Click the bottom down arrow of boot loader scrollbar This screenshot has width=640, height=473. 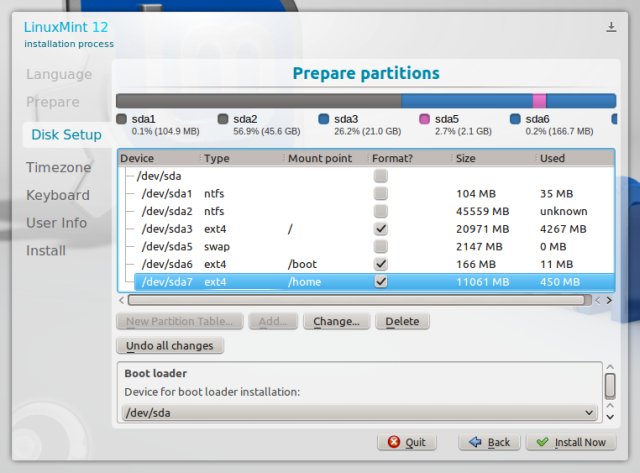click(610, 417)
